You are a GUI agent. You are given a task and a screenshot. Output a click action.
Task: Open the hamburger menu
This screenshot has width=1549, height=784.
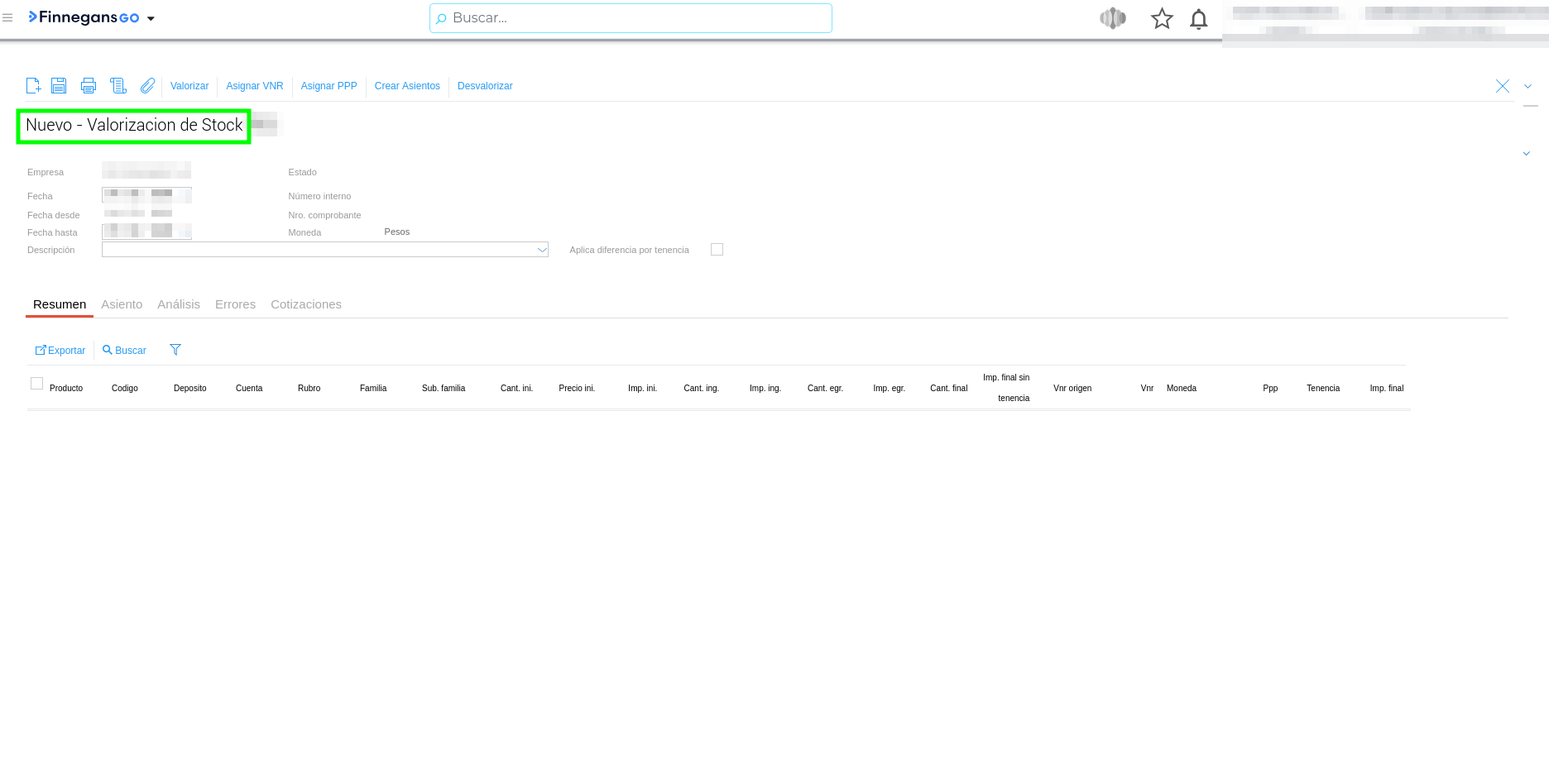click(7, 17)
